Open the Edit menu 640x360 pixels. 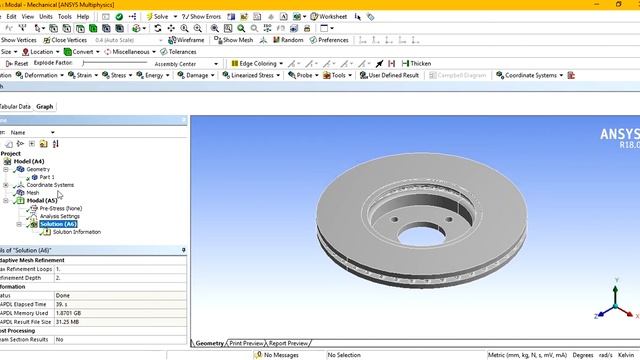(11, 16)
